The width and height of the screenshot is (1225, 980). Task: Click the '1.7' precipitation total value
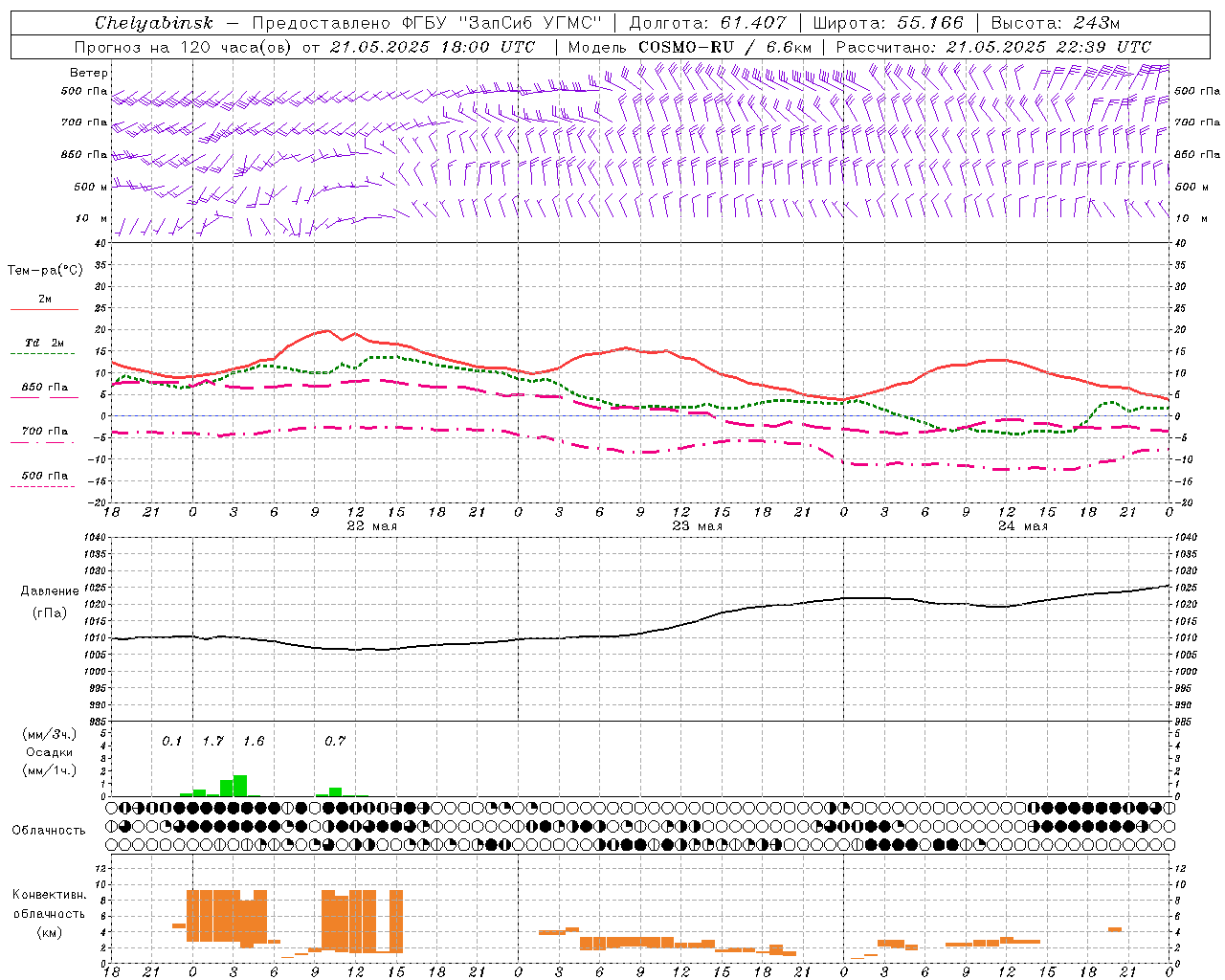[x=212, y=741]
